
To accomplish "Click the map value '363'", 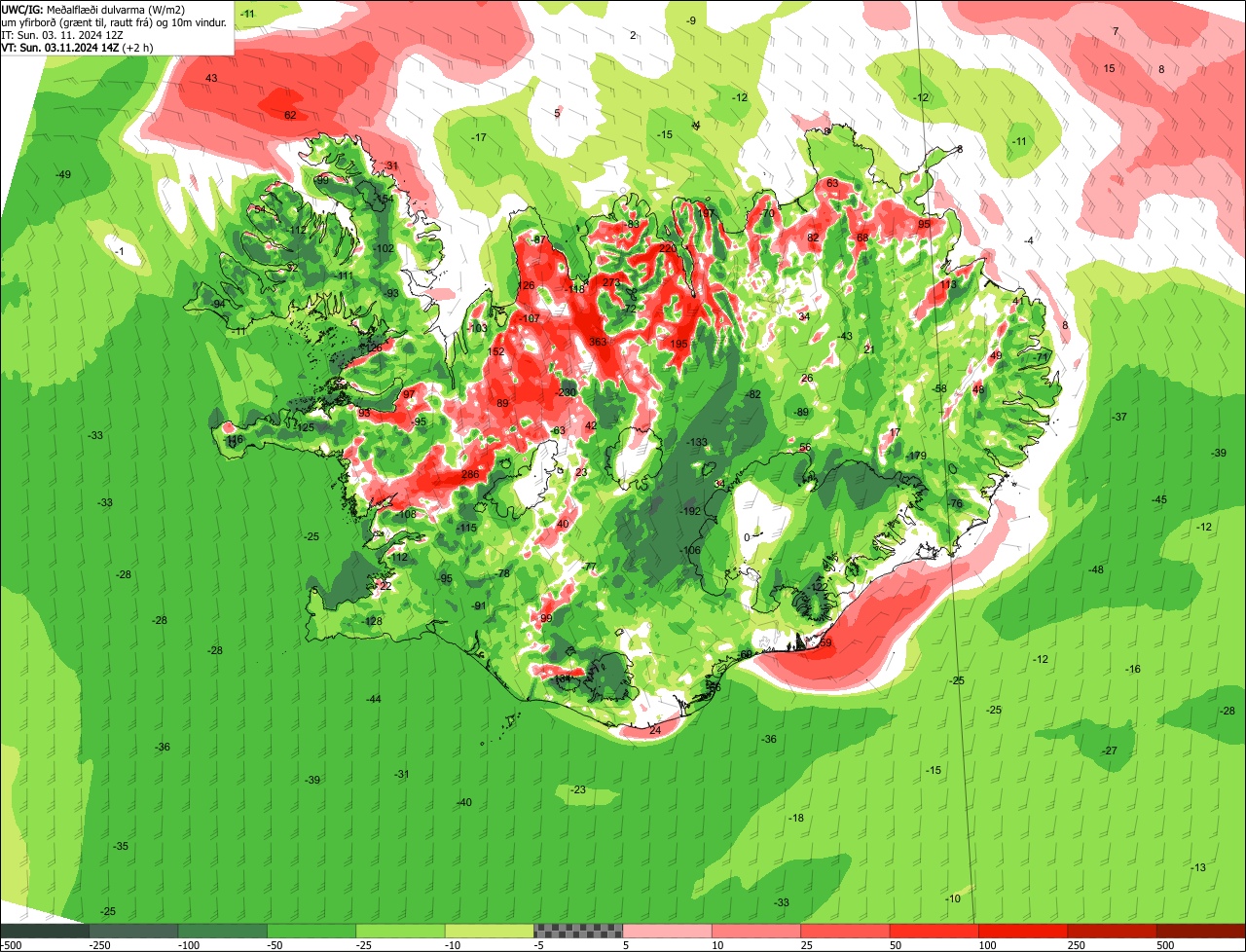I will pyautogui.click(x=598, y=342).
